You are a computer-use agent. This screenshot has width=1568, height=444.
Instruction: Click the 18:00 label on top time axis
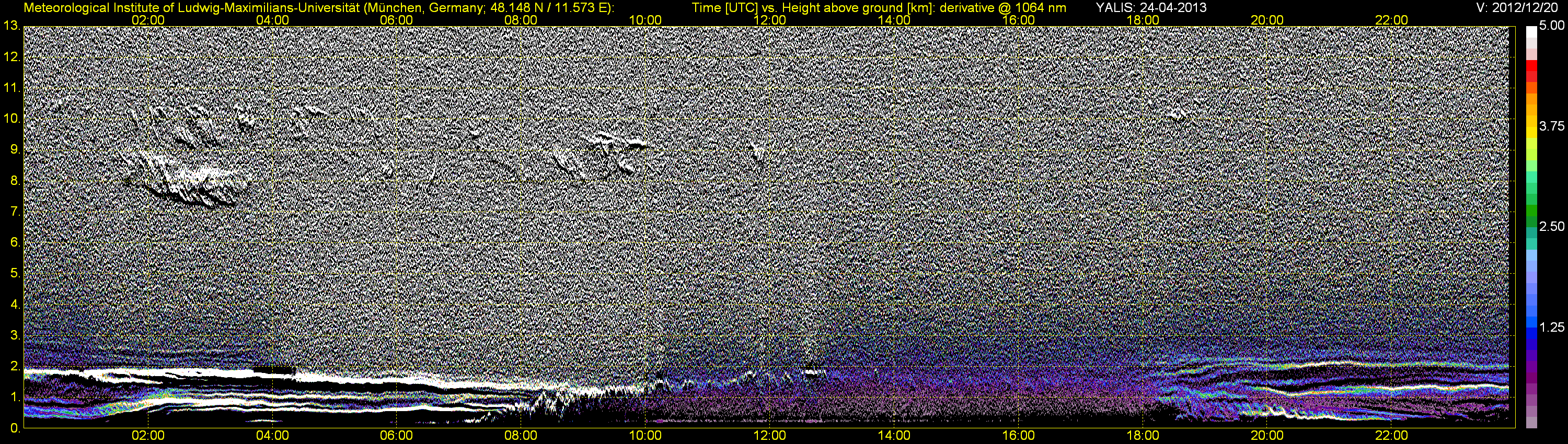coord(1143,20)
